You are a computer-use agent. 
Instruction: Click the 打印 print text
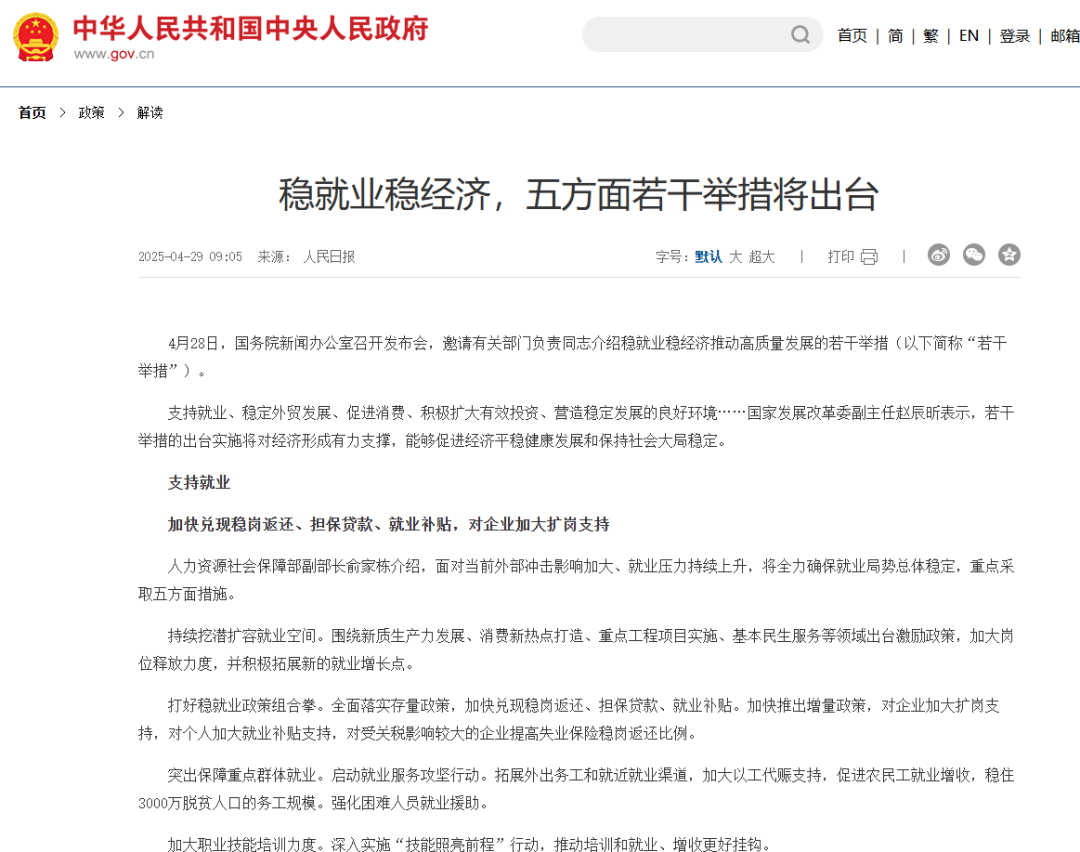coord(840,257)
